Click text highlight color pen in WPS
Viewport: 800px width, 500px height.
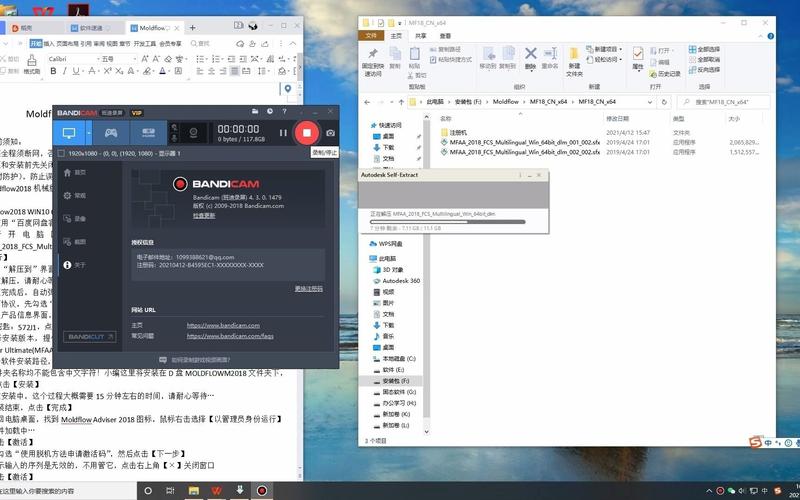tap(147, 71)
